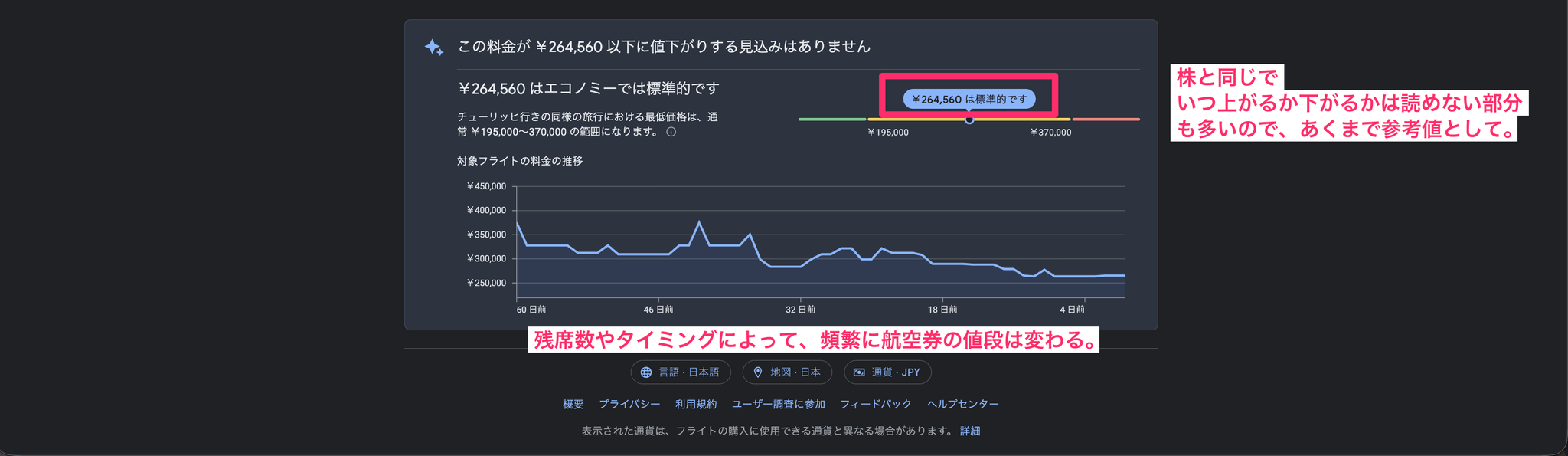Image resolution: width=1568 pixels, height=456 pixels.
Task: Click the map pin icon in the location button
Action: (x=758, y=372)
